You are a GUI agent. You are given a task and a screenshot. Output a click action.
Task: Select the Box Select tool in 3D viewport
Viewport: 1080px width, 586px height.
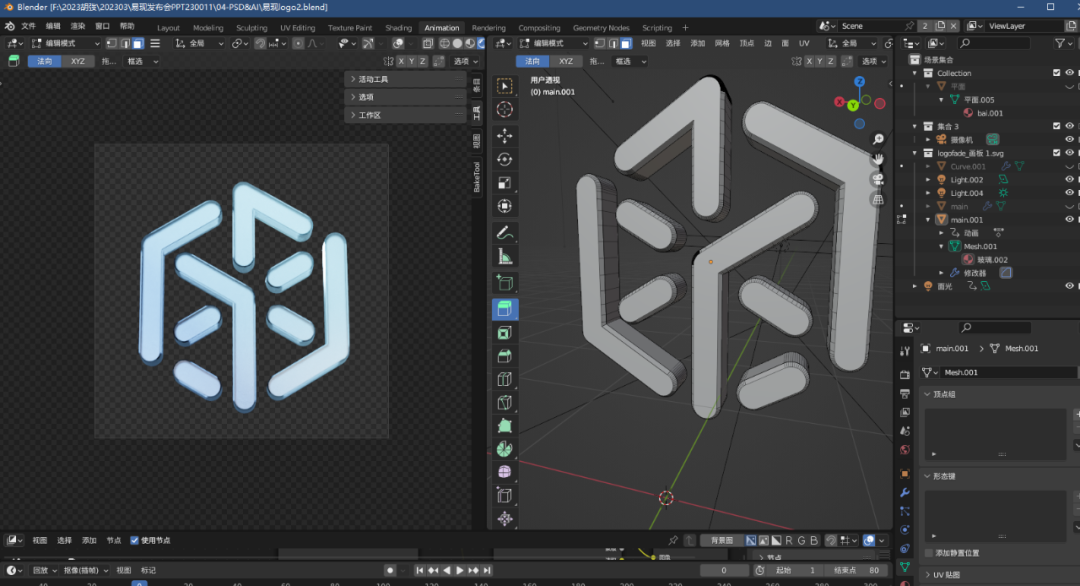coord(505,86)
